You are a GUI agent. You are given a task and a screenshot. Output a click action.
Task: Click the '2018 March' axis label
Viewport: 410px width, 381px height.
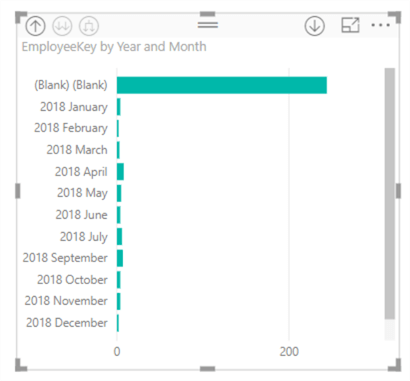point(77,150)
